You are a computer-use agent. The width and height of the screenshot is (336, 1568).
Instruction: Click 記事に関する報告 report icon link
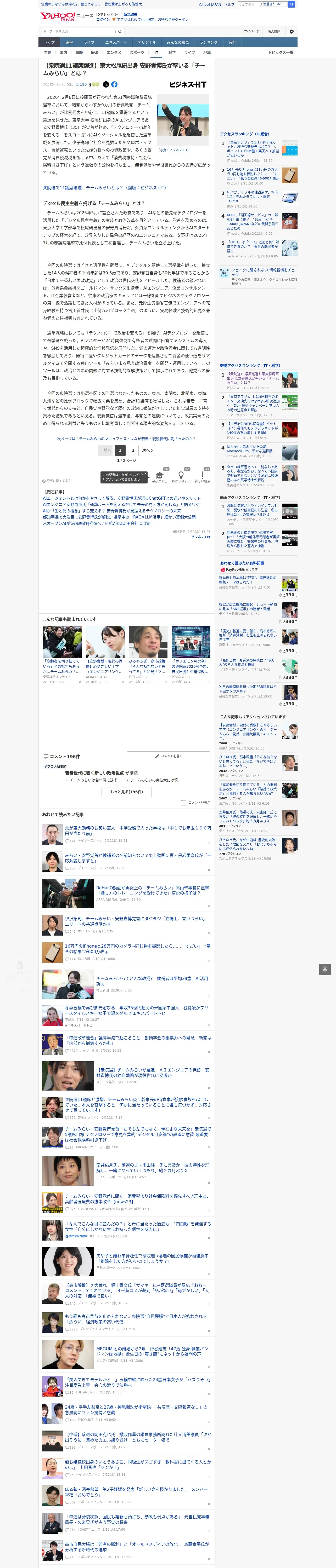(57, 481)
